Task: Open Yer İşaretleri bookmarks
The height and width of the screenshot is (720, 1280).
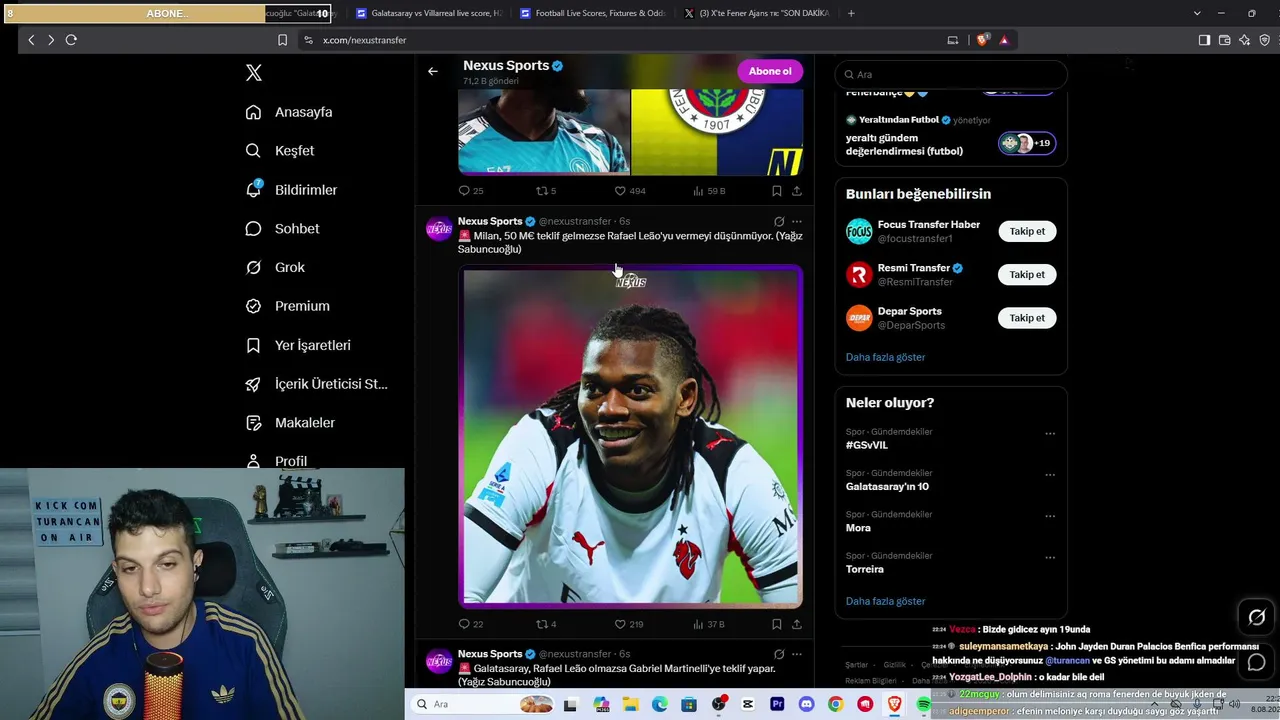Action: pos(298,345)
